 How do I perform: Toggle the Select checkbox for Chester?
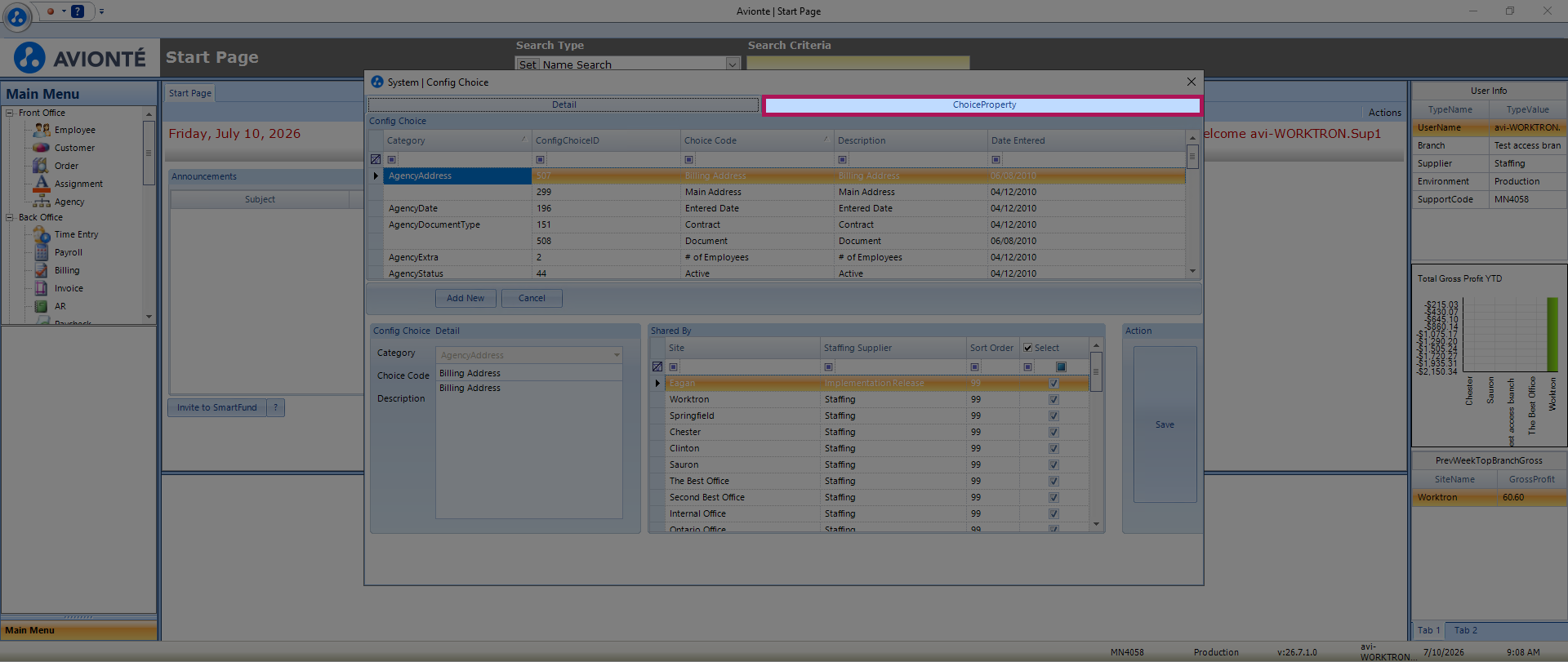[x=1054, y=433]
